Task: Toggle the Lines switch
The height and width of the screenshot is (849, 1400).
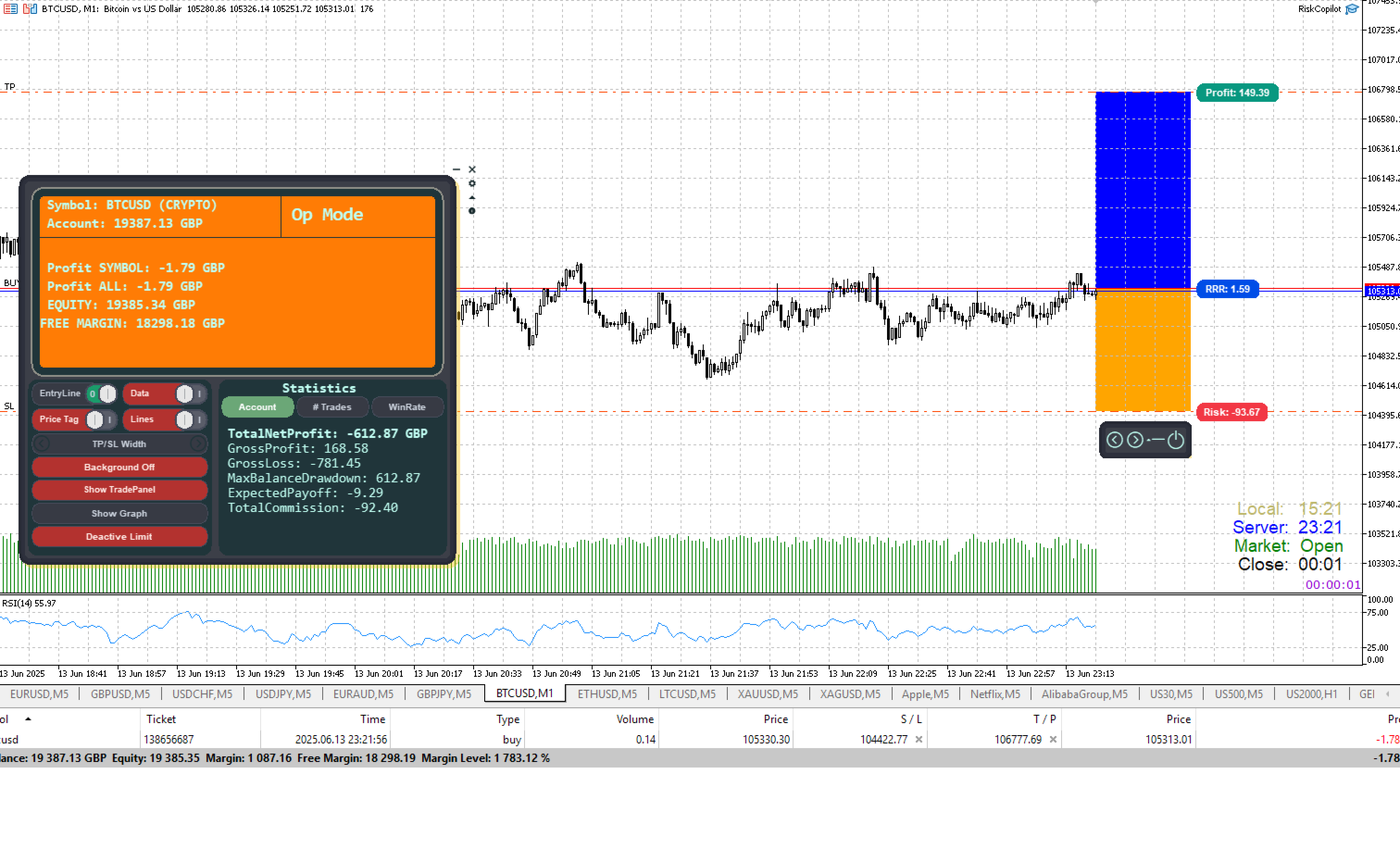Action: pyautogui.click(x=191, y=419)
